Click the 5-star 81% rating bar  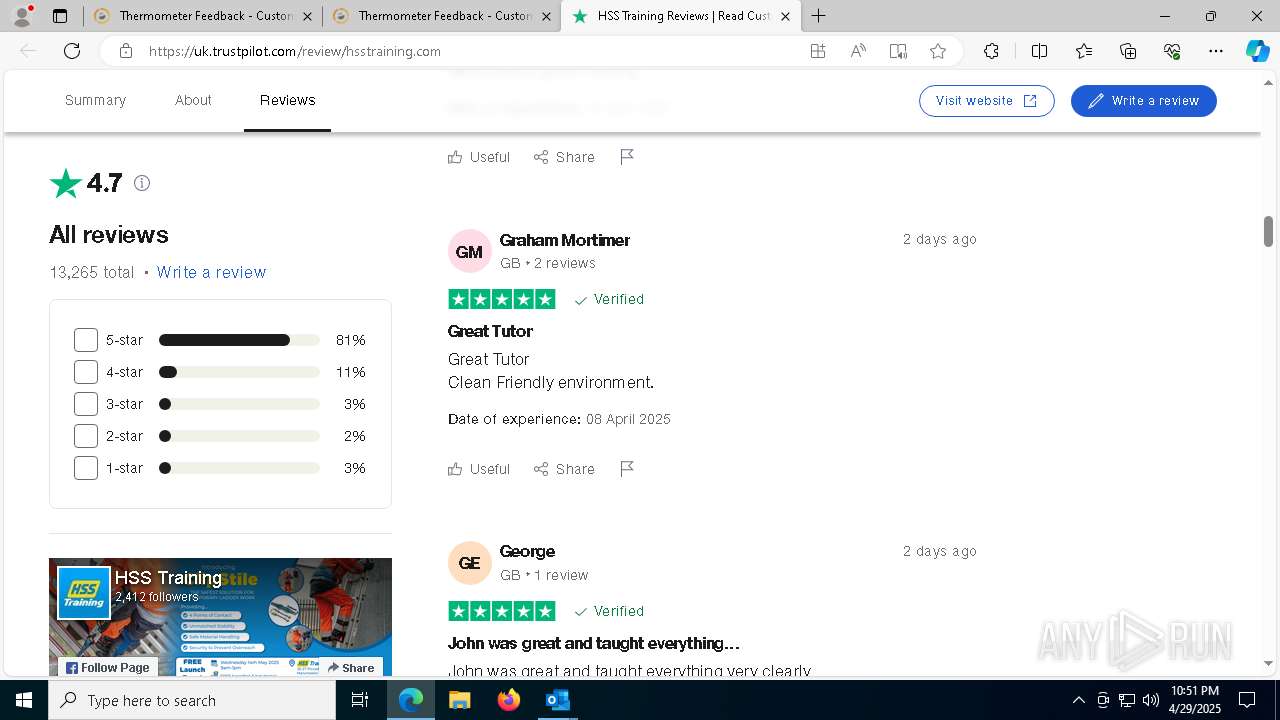click(x=239, y=340)
